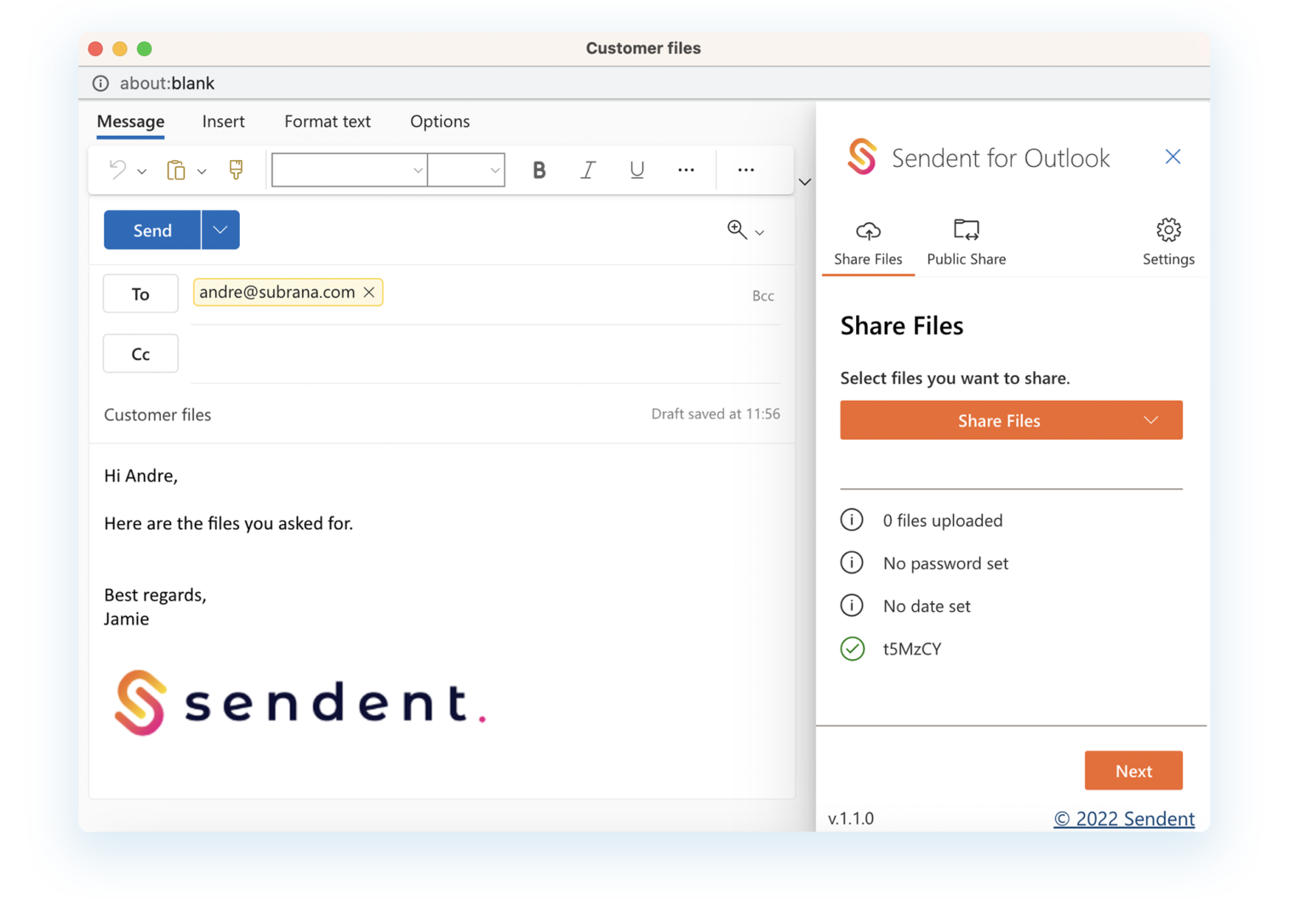
Task: Toggle italic formatting
Action: pos(588,169)
